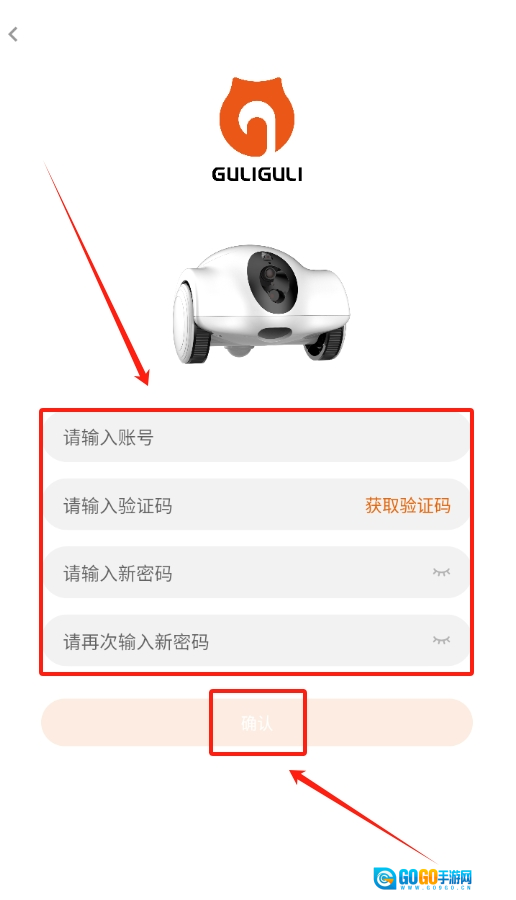
Task: Click the GOGO手游网 watermark text
Action: 435,877
